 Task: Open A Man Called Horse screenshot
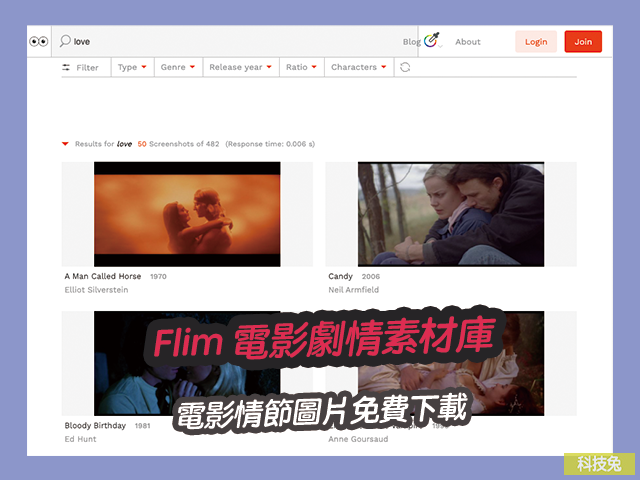tap(187, 214)
